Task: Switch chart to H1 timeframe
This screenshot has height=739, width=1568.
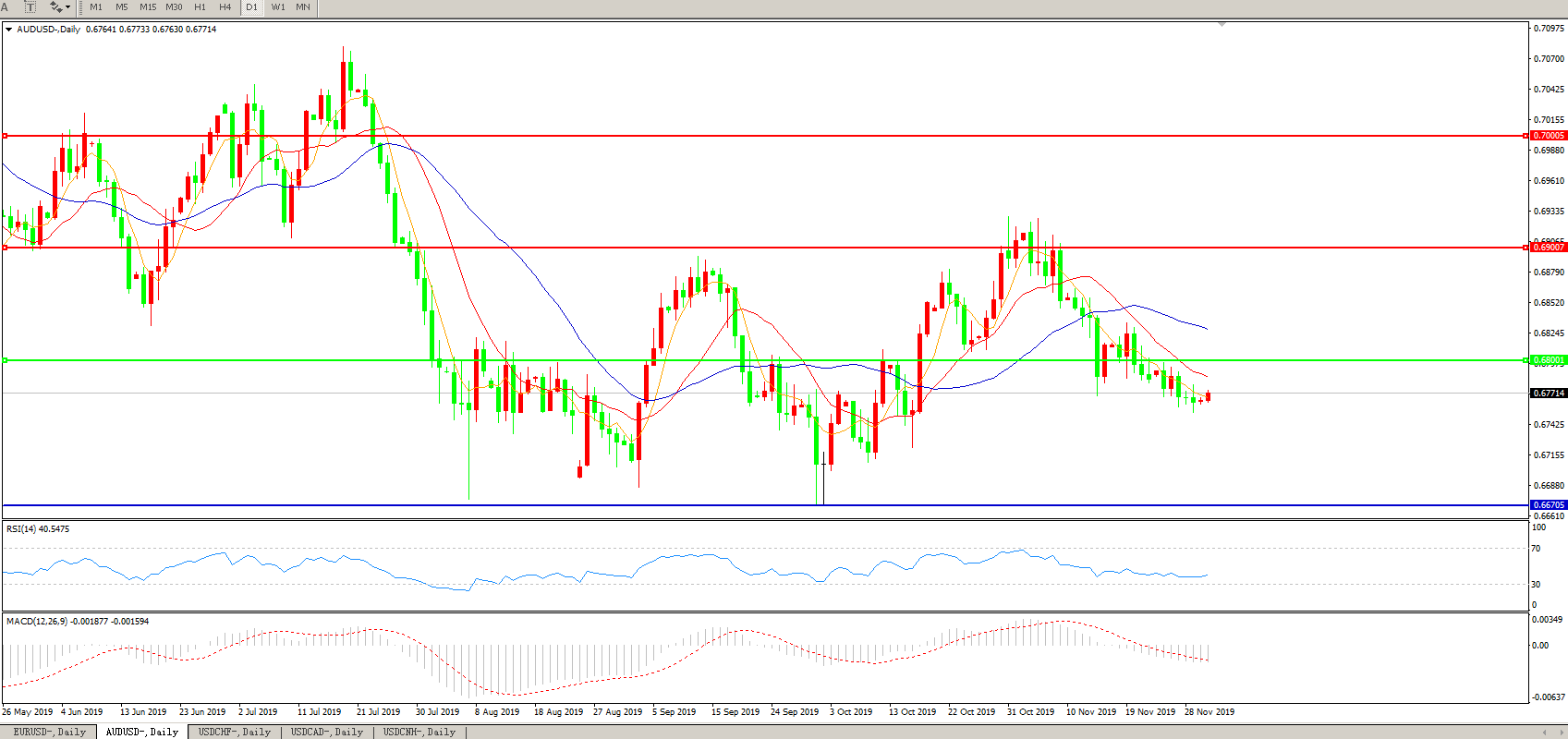Action: [x=200, y=7]
